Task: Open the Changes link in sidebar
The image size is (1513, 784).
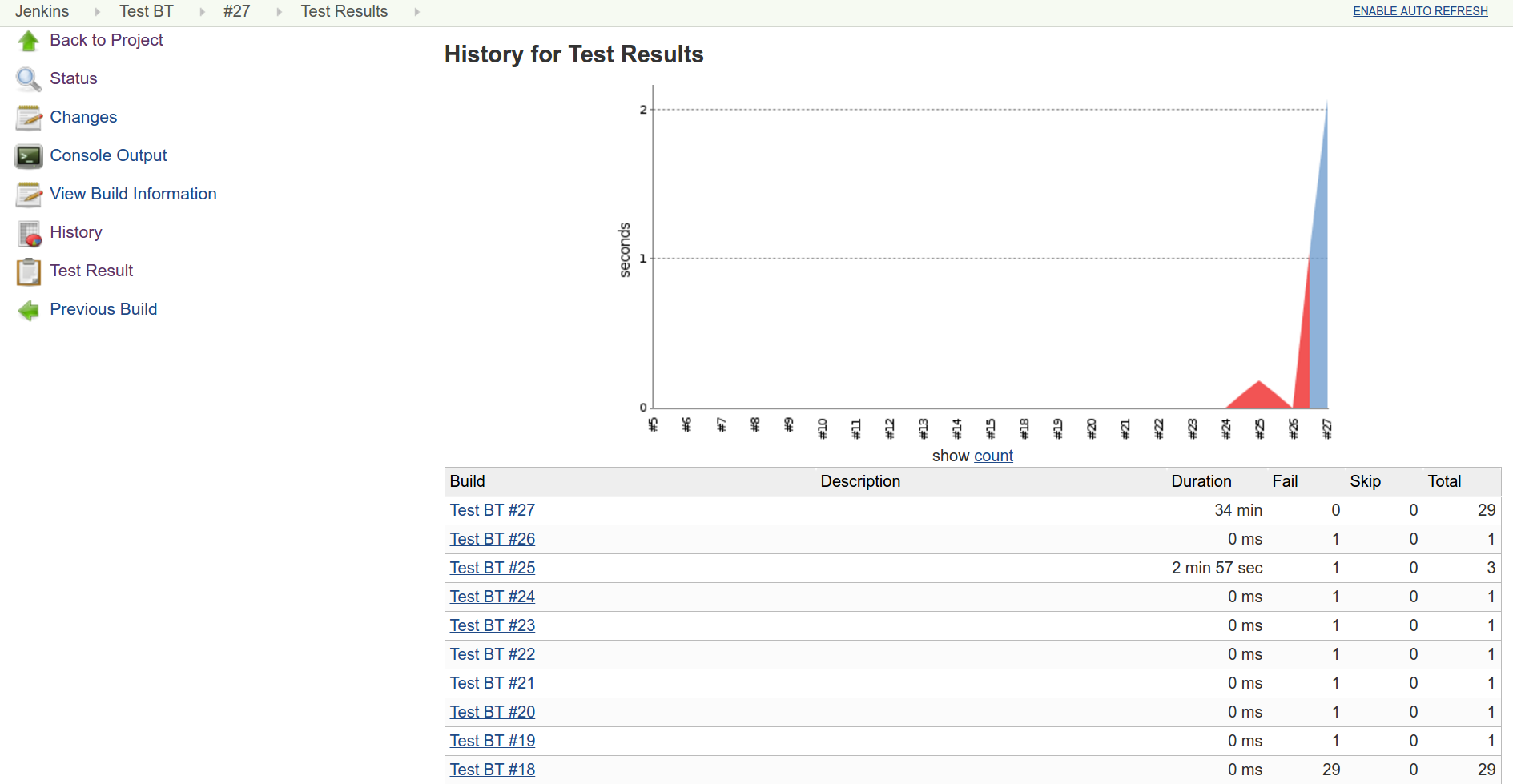Action: [x=83, y=117]
